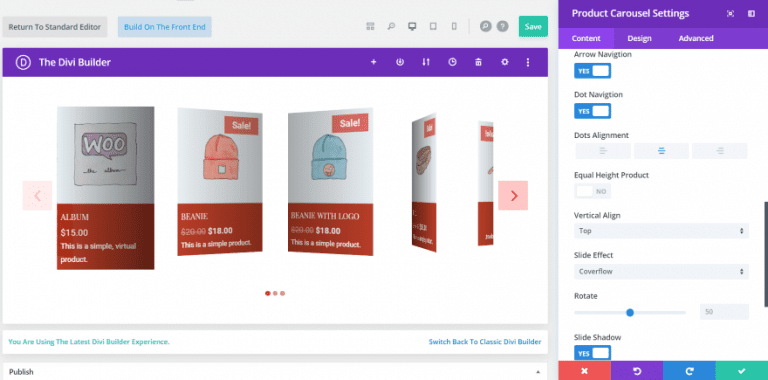The width and height of the screenshot is (768, 380).
Task: Click the Sale badge on Beanie
Action: coord(241,125)
